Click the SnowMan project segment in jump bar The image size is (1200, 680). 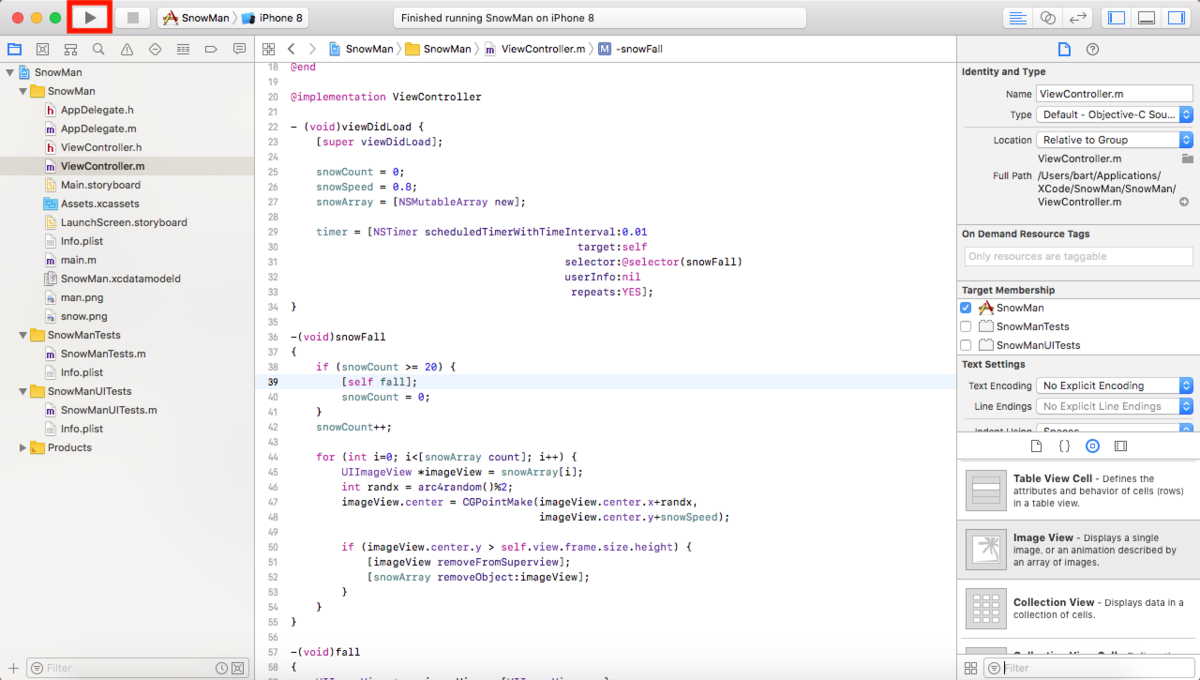(361, 48)
